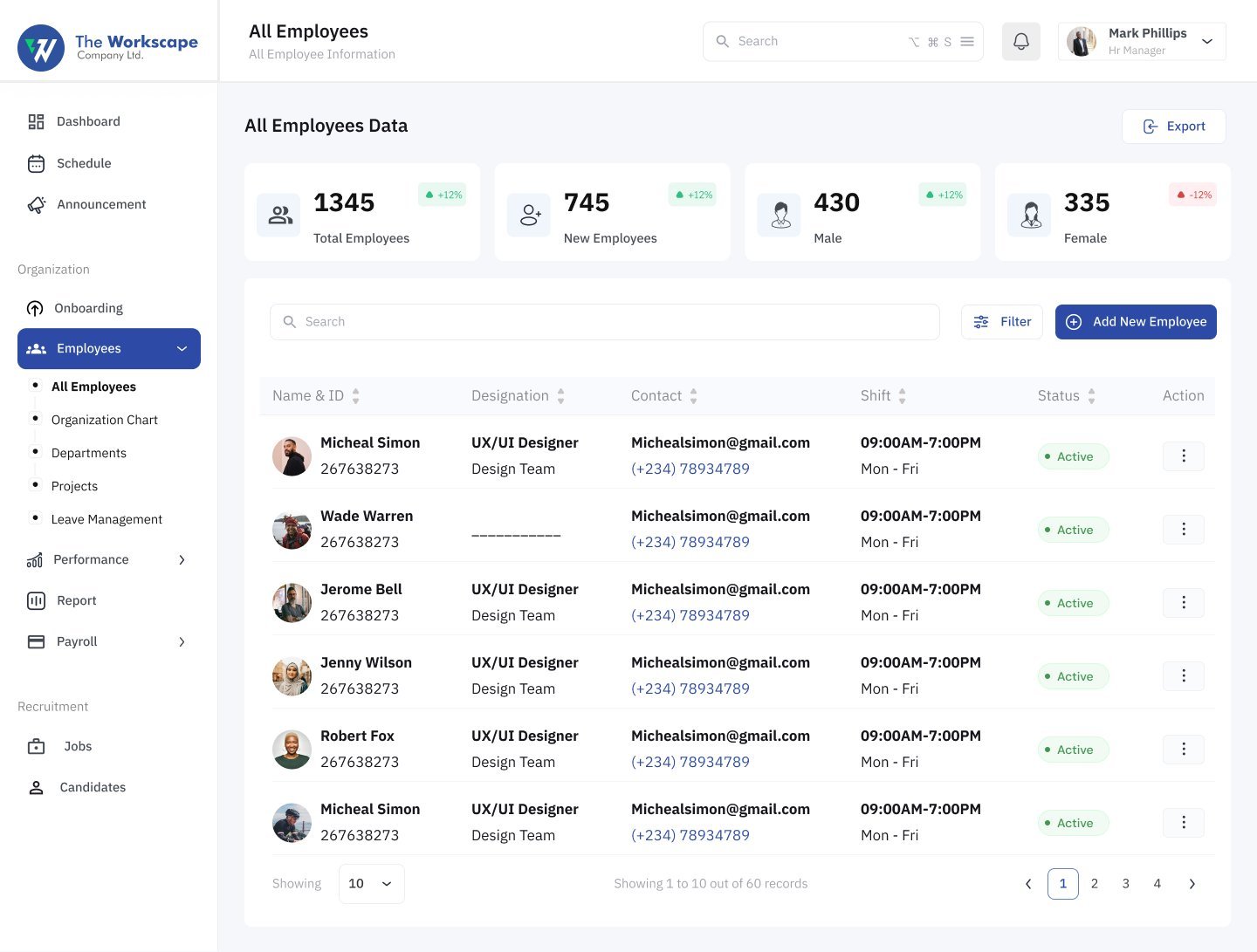
Task: Click the top header search field
Action: point(843,41)
